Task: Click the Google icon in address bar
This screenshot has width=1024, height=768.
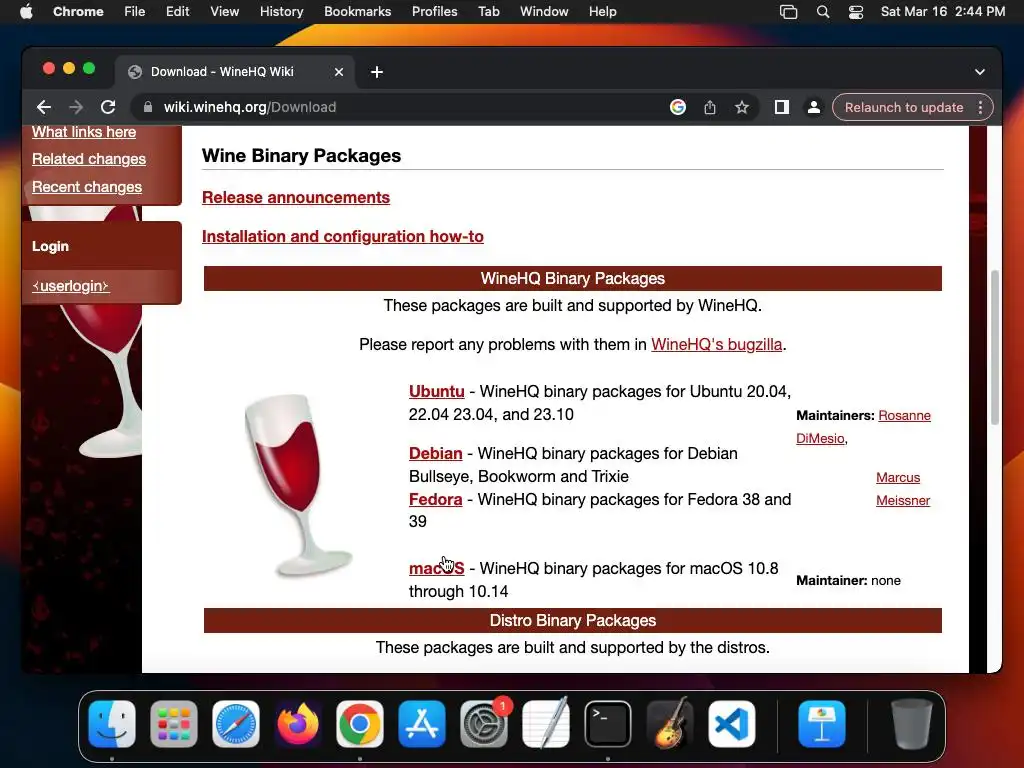Action: coord(678,107)
